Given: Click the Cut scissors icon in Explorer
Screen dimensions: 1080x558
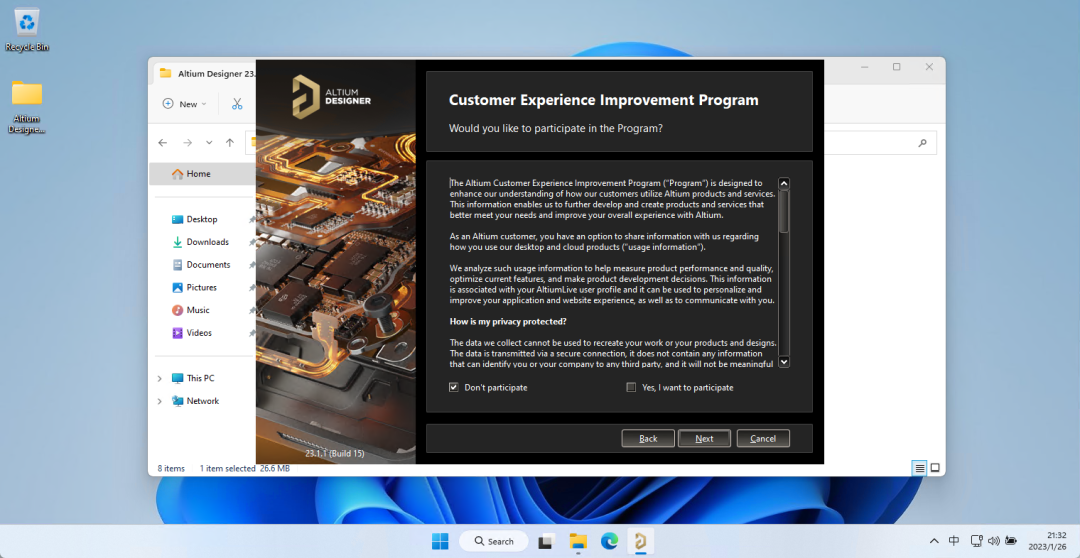Looking at the screenshot, I should click(x=237, y=104).
